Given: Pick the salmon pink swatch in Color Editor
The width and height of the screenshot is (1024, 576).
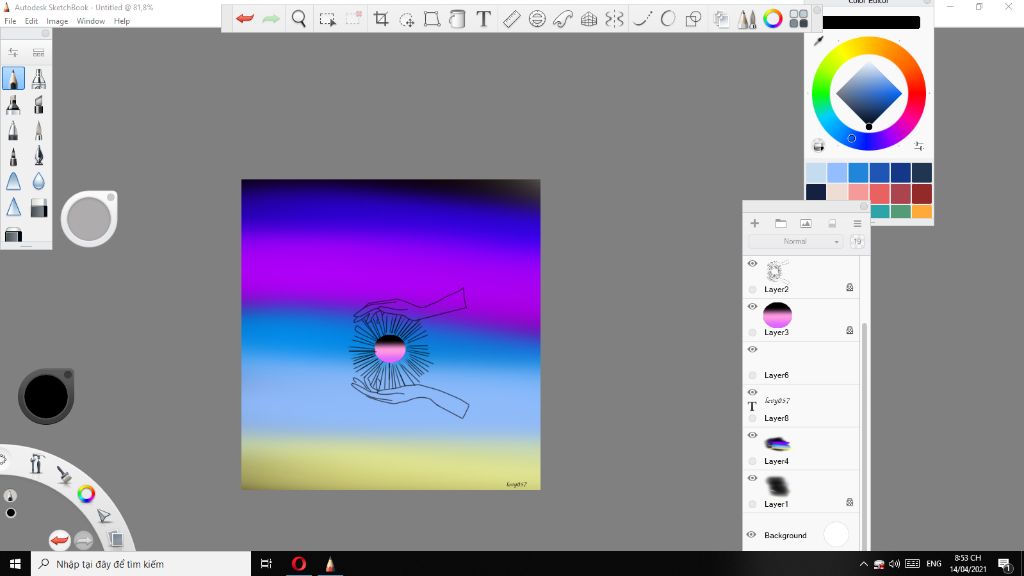Looking at the screenshot, I should 858,193.
